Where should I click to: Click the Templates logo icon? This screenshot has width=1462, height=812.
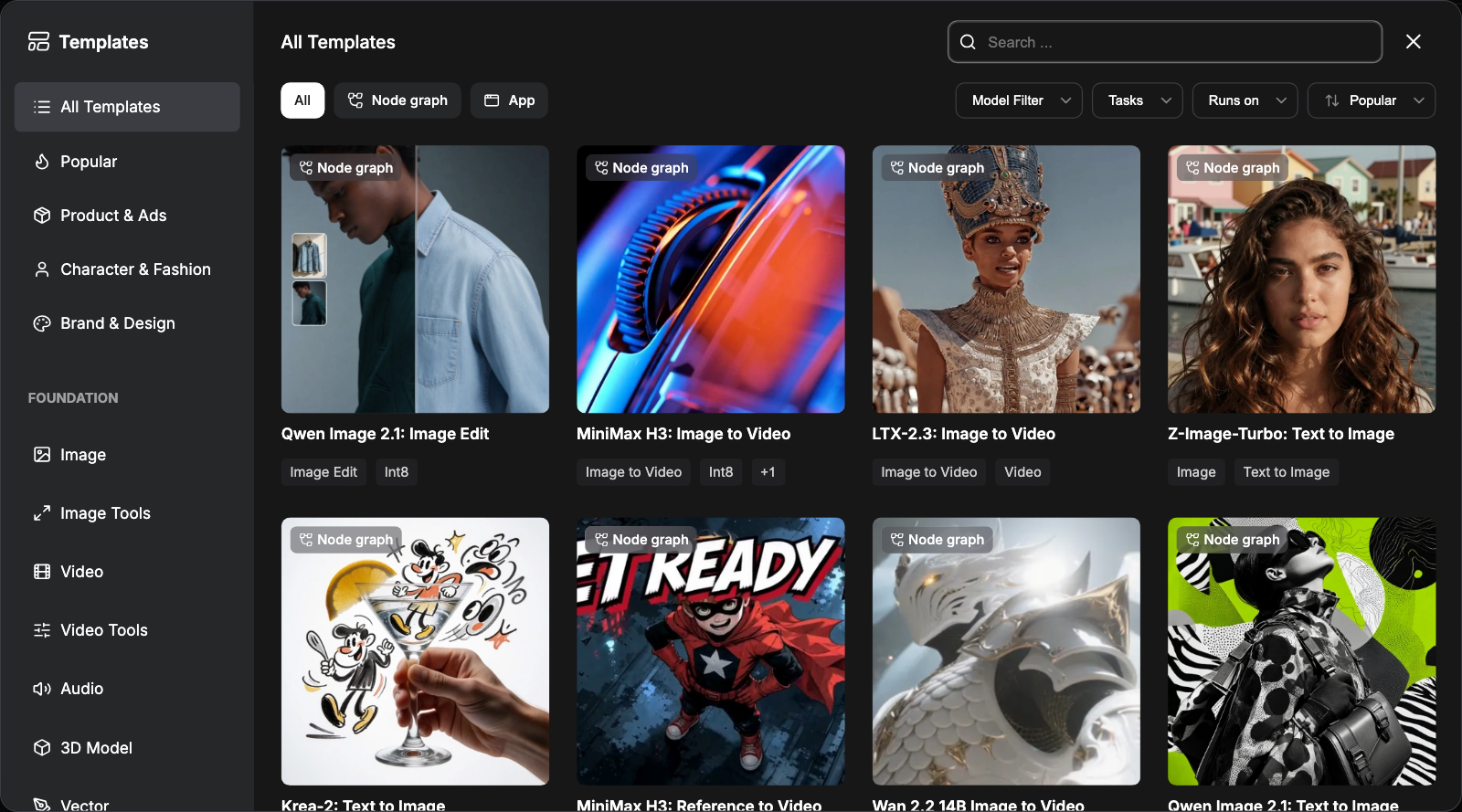pyautogui.click(x=38, y=42)
